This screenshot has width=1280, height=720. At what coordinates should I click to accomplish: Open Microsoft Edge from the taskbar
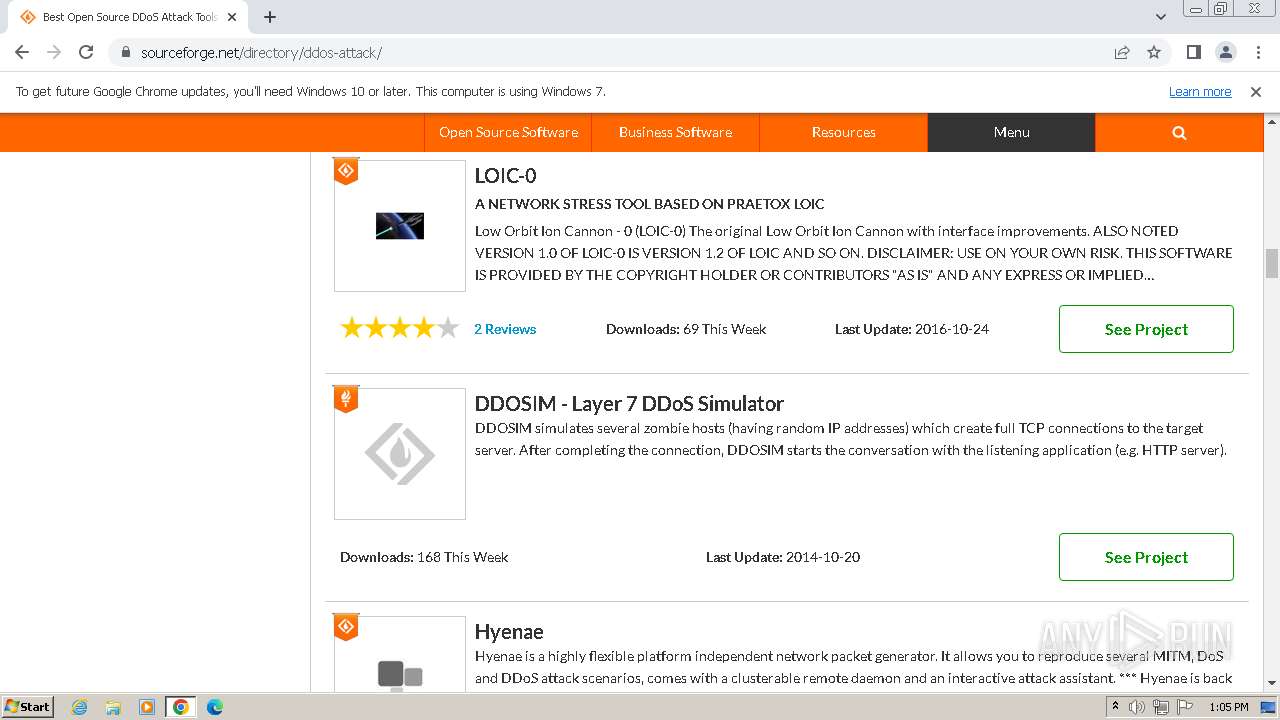215,707
